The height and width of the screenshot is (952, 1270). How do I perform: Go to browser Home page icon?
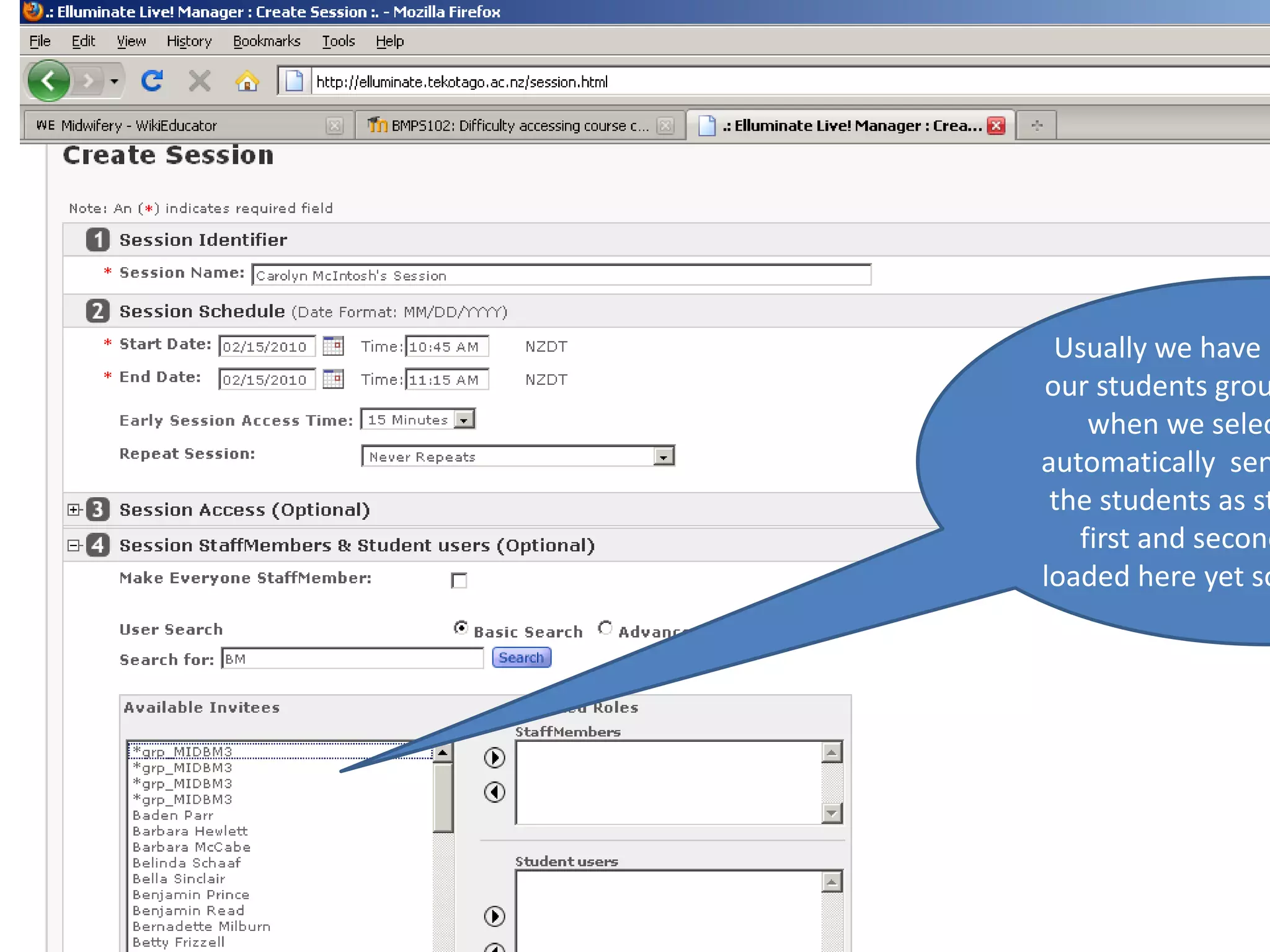(247, 81)
